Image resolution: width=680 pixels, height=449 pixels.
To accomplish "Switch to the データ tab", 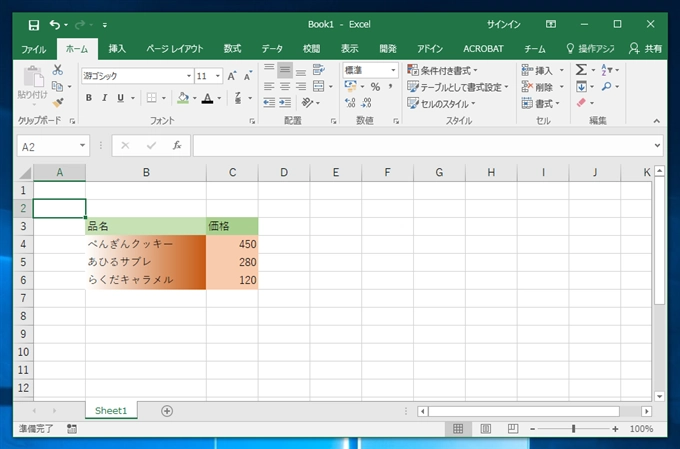I will [x=272, y=49].
